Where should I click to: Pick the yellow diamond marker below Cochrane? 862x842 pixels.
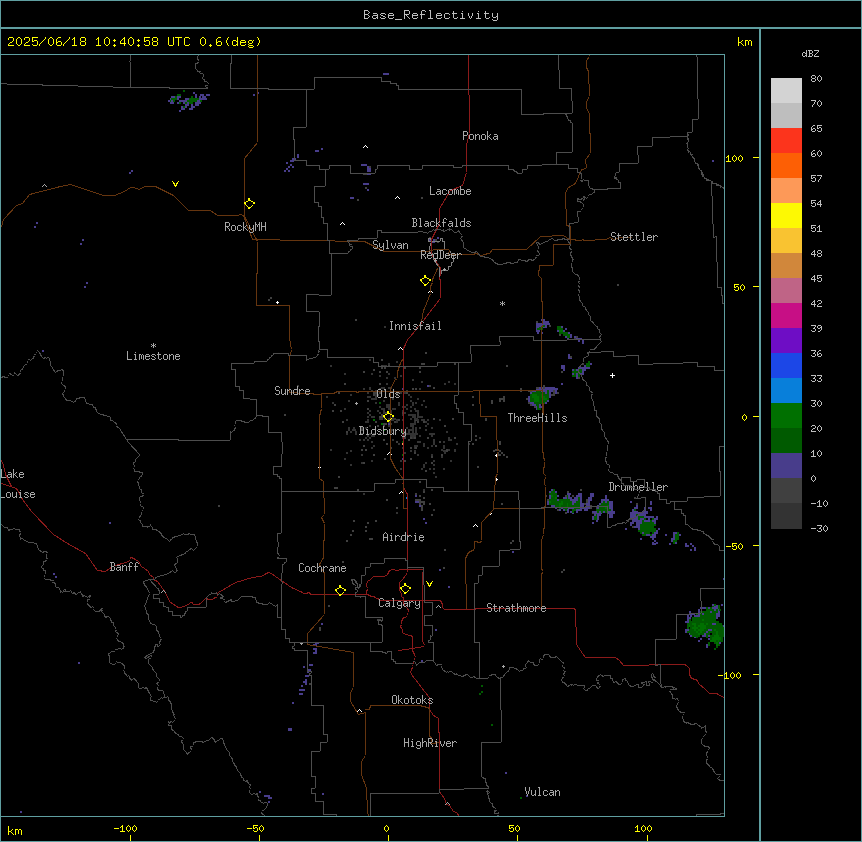point(340,590)
